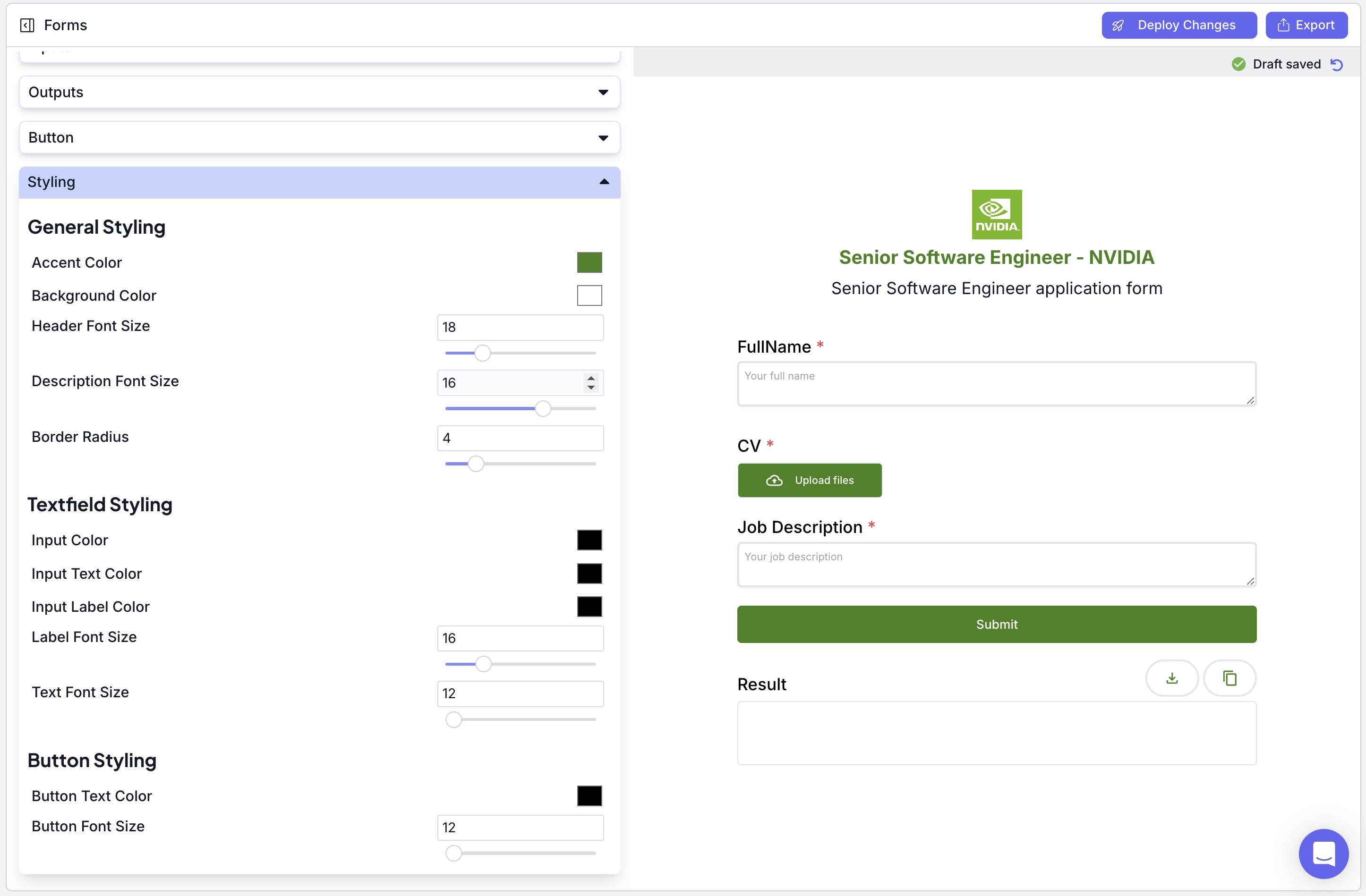Click the green Submit button
The height and width of the screenshot is (896, 1366).
click(x=996, y=624)
